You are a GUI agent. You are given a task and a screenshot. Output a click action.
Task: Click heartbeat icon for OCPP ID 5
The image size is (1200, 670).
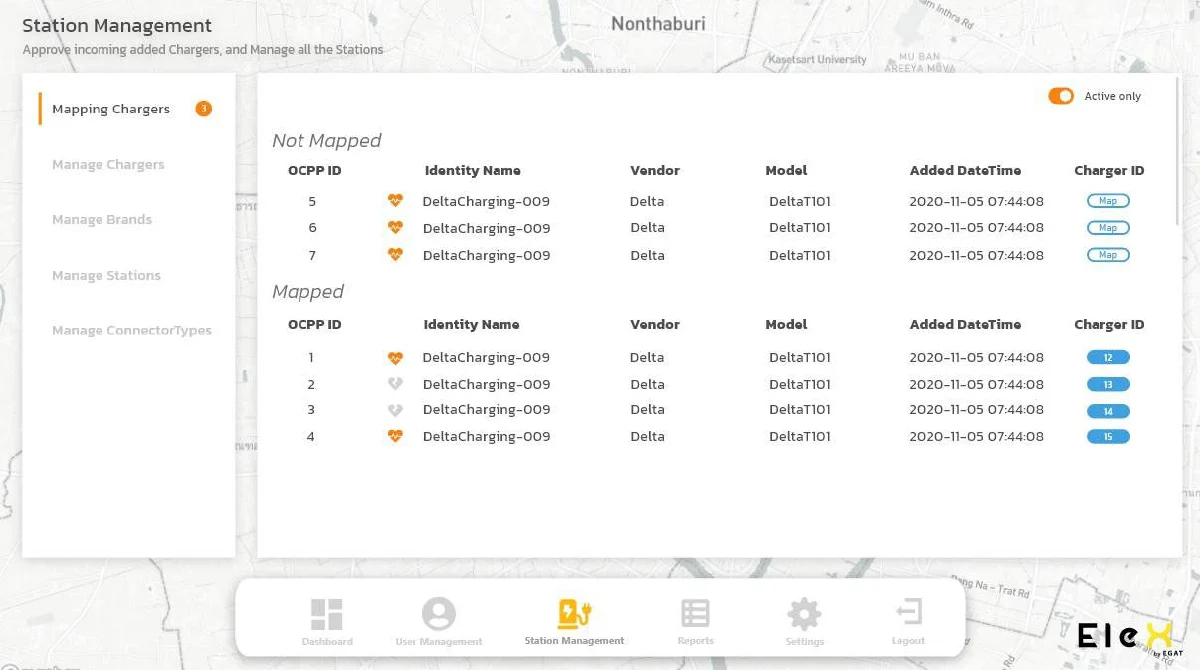tap(395, 201)
